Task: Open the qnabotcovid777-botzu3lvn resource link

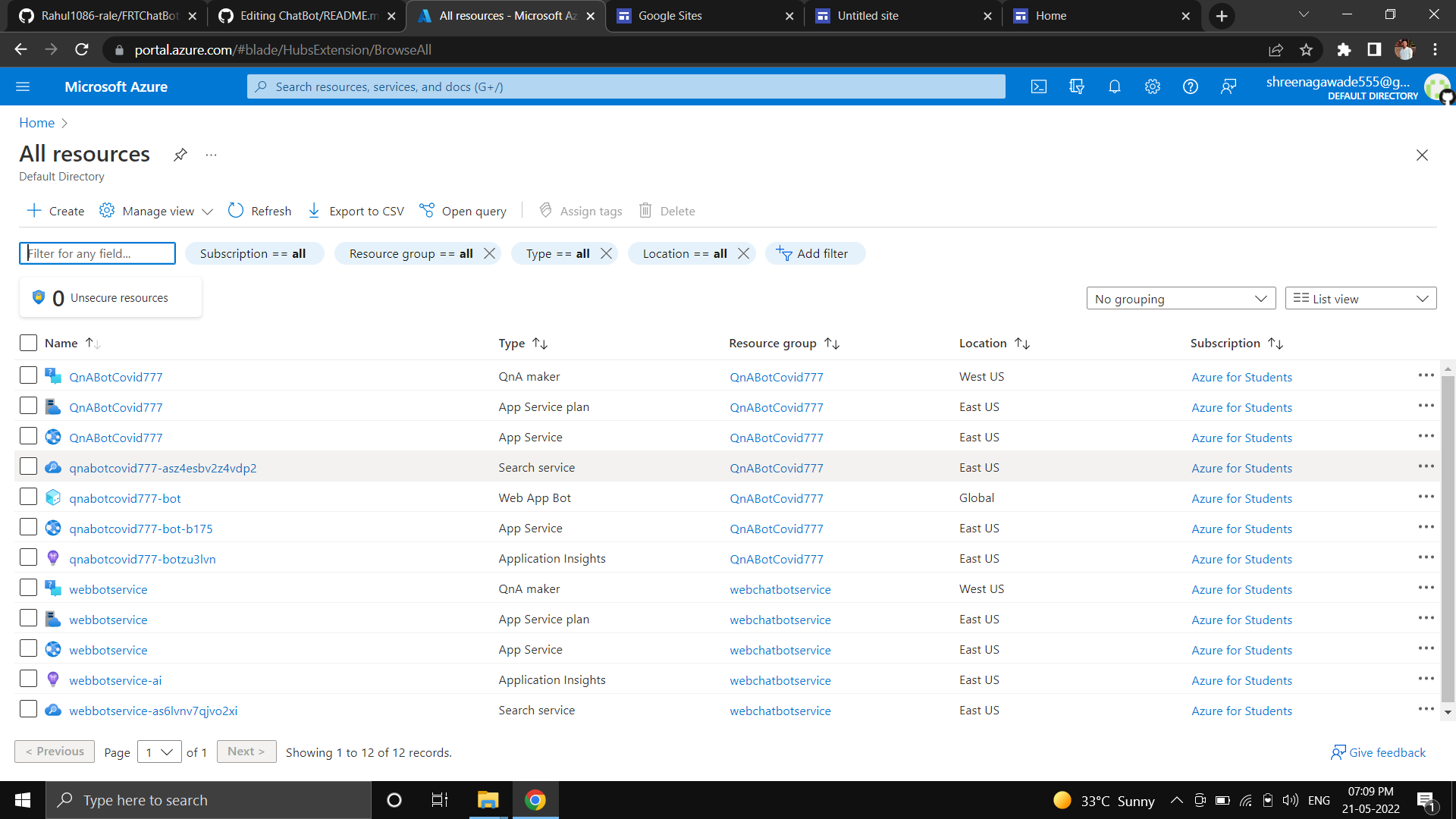Action: [x=143, y=559]
